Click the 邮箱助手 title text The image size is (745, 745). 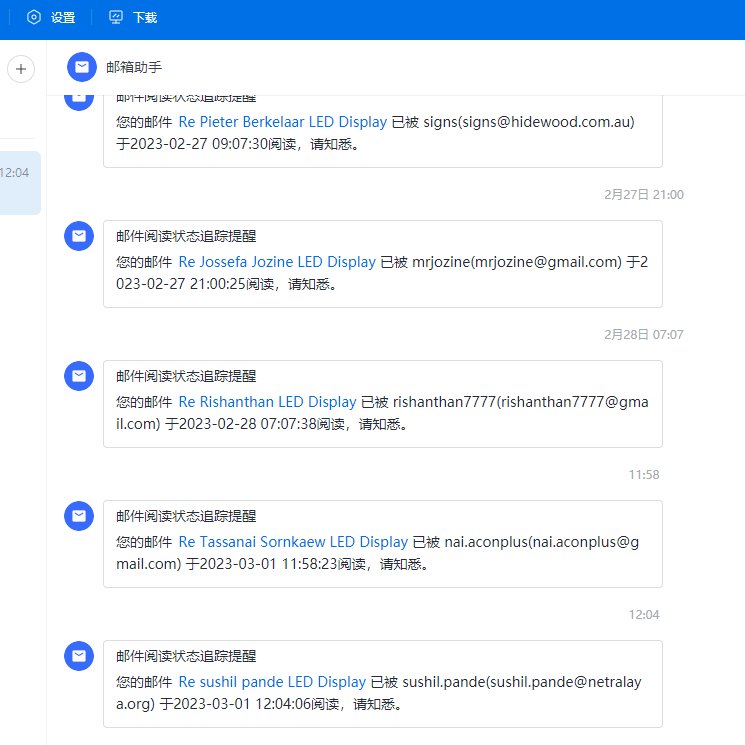(134, 67)
